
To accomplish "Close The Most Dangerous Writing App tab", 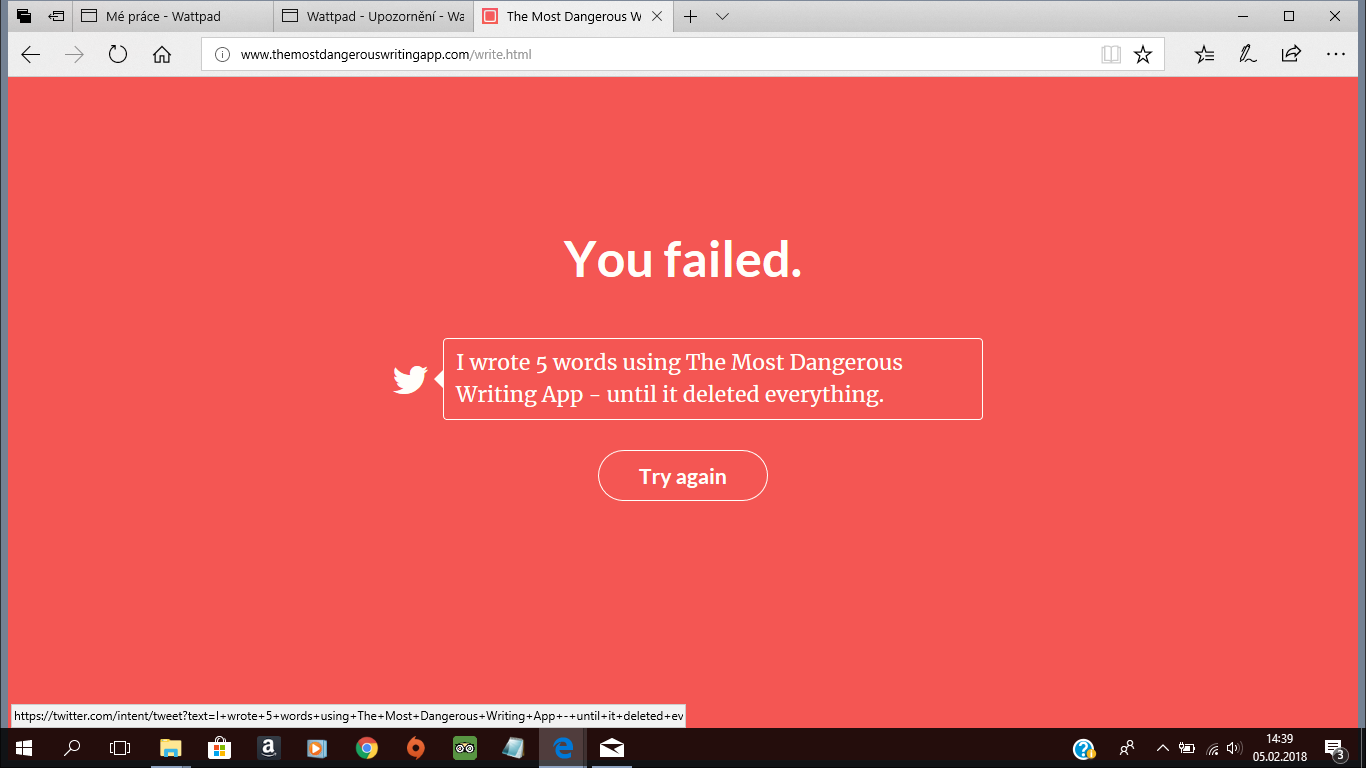I will (658, 16).
